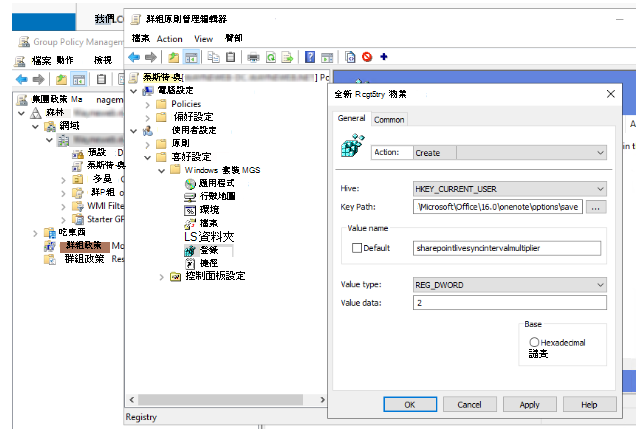Click the Value name field sharepointlivesyncintervalmultiplier
Viewport: 641px width, 433px height.
click(507, 248)
